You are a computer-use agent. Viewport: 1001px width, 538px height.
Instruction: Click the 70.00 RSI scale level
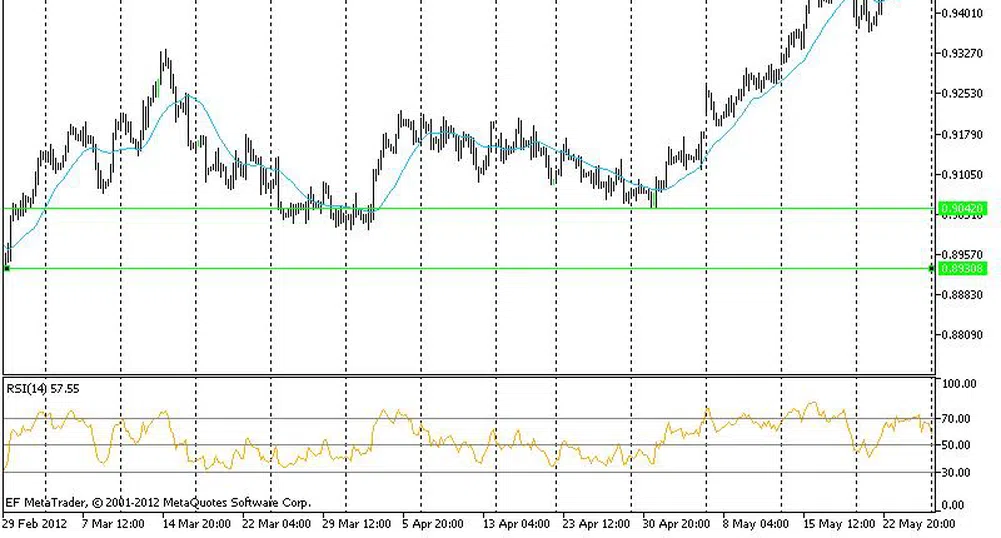(x=959, y=419)
